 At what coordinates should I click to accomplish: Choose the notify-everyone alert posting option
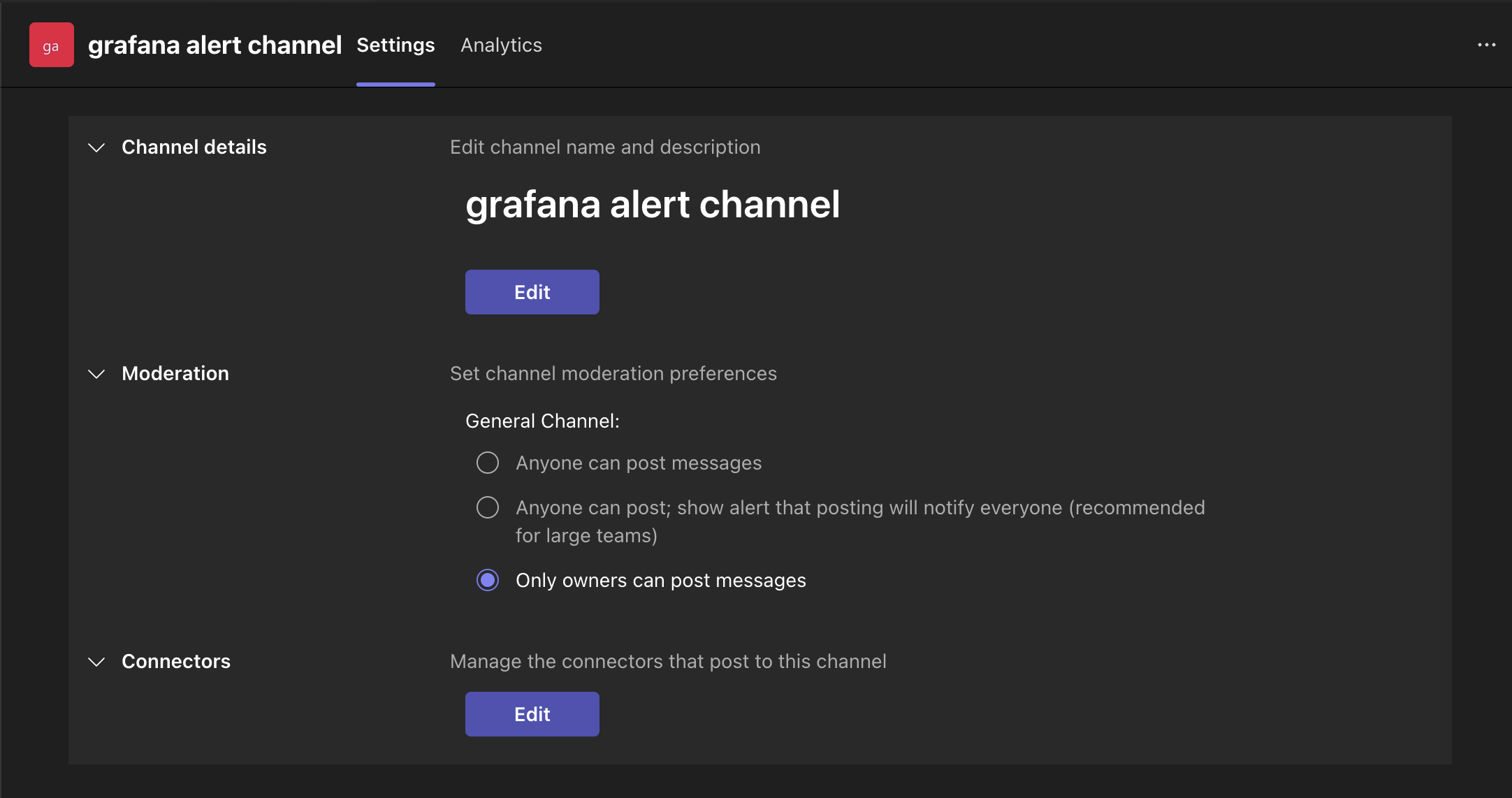pyautogui.click(x=488, y=507)
